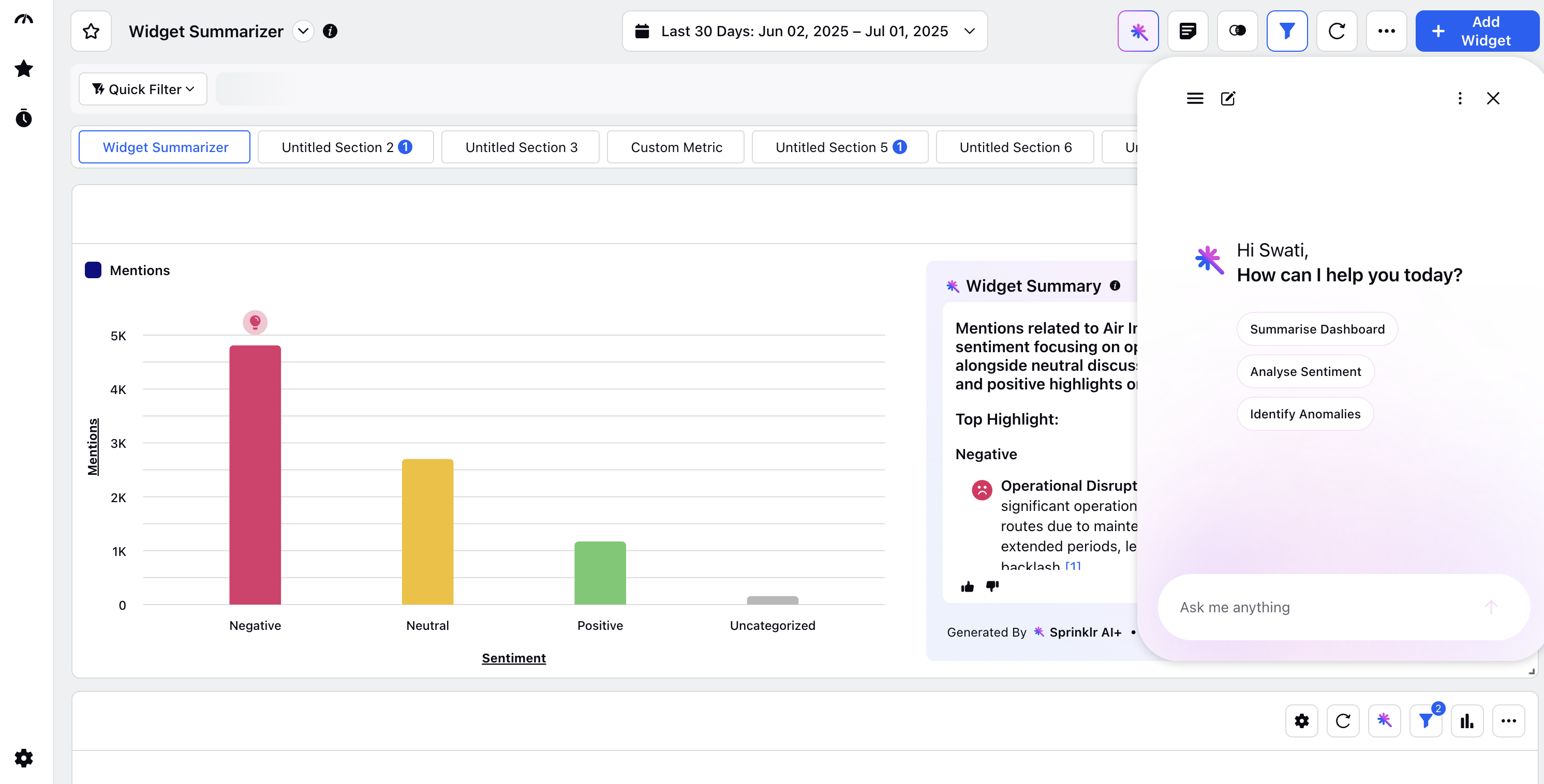The image size is (1544, 784).
Task: Toggle Sprinklr AI+ assistant in top toolbar
Action: pos(1138,31)
